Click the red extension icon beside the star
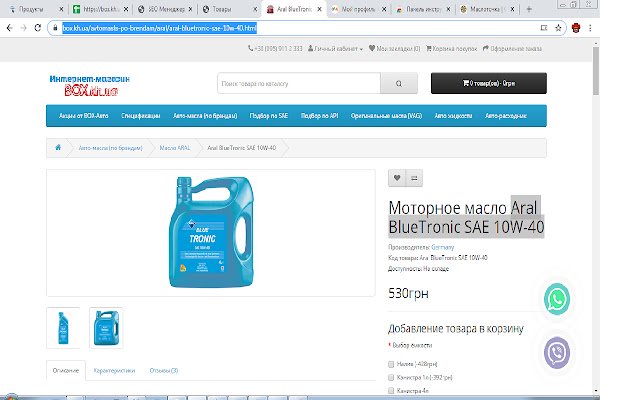640x400 pixels. tap(576, 28)
